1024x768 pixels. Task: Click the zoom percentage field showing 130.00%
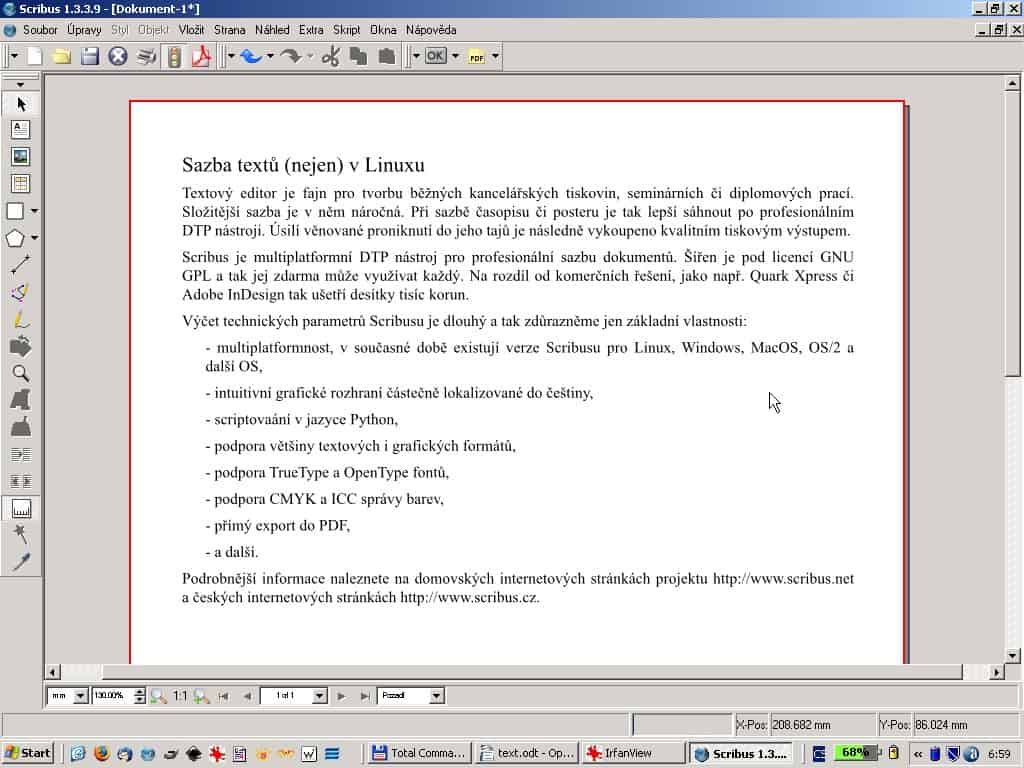(112, 696)
